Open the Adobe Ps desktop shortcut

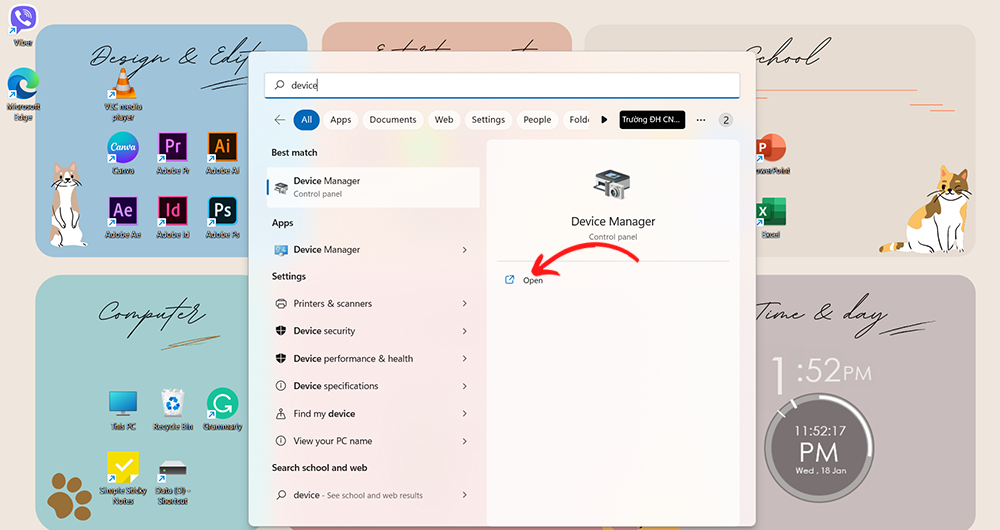point(222,217)
